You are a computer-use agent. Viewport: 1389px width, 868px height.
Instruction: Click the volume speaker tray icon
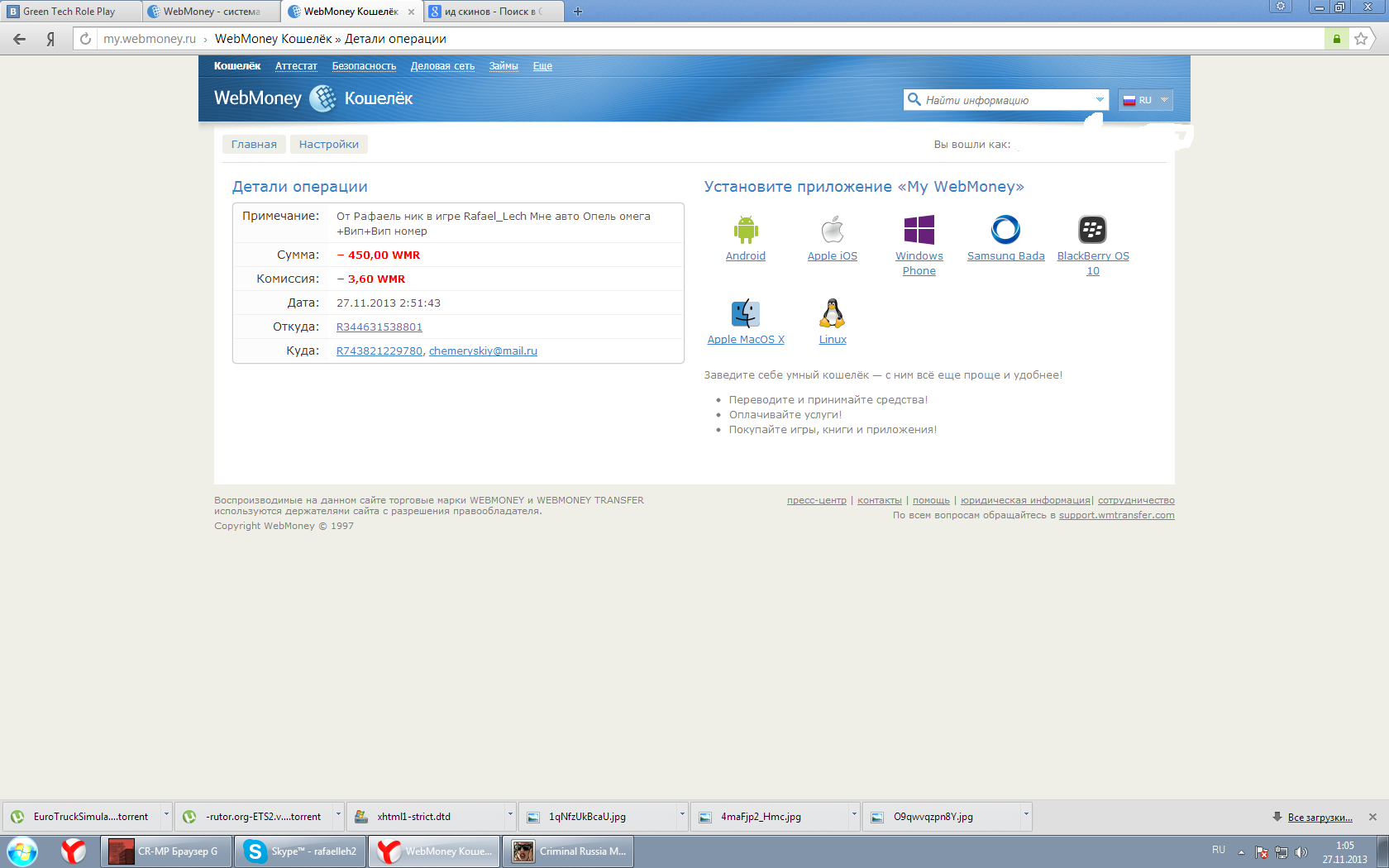[1301, 852]
